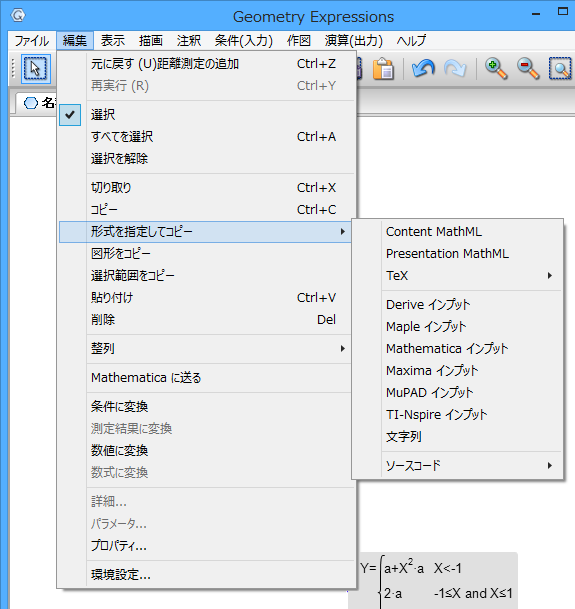The image size is (575, 609).
Task: Select the arrow selection tool icon
Action: click(35, 69)
